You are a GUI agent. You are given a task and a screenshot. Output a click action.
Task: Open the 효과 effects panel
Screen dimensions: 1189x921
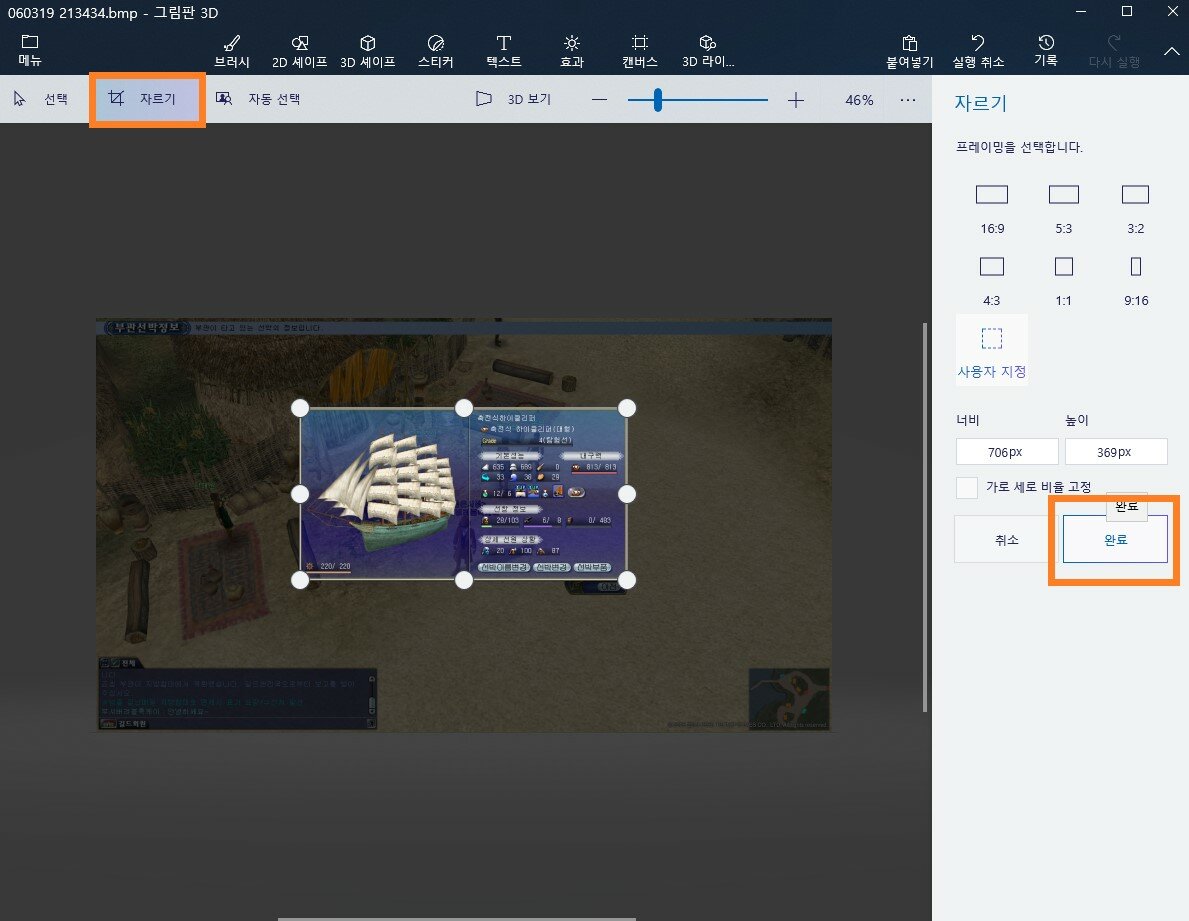coord(572,51)
